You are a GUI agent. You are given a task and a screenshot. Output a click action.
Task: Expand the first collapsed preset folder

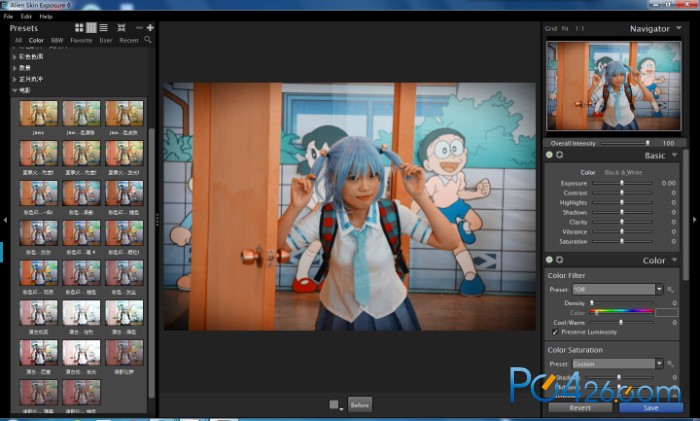(x=15, y=57)
